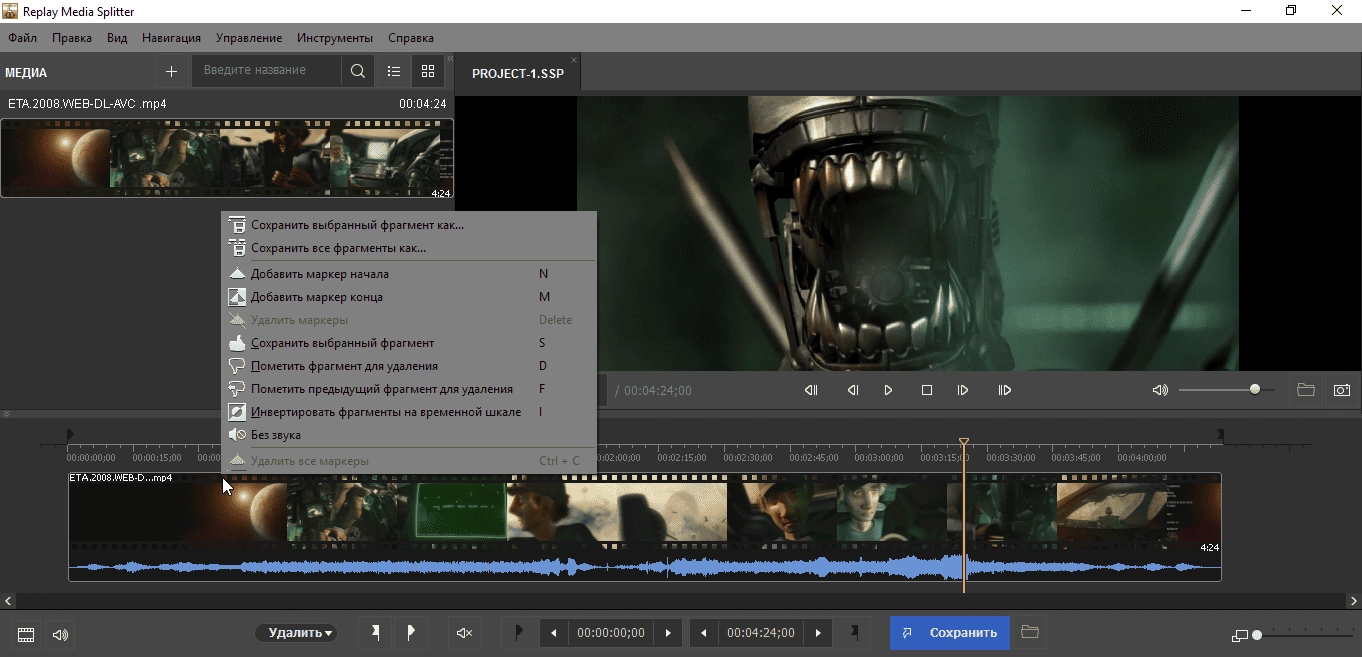Close the PROJECT-1.SSP tab
This screenshot has height=657, width=1362.
(573, 61)
